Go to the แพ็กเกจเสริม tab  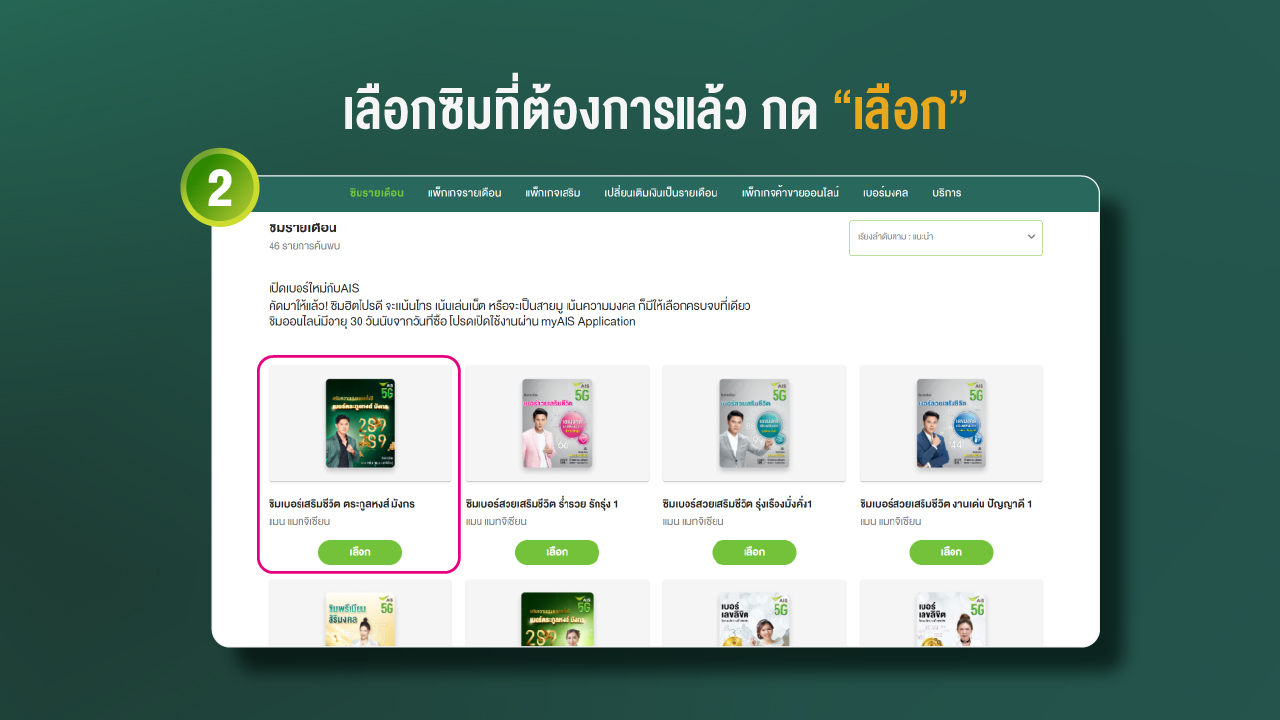(553, 193)
